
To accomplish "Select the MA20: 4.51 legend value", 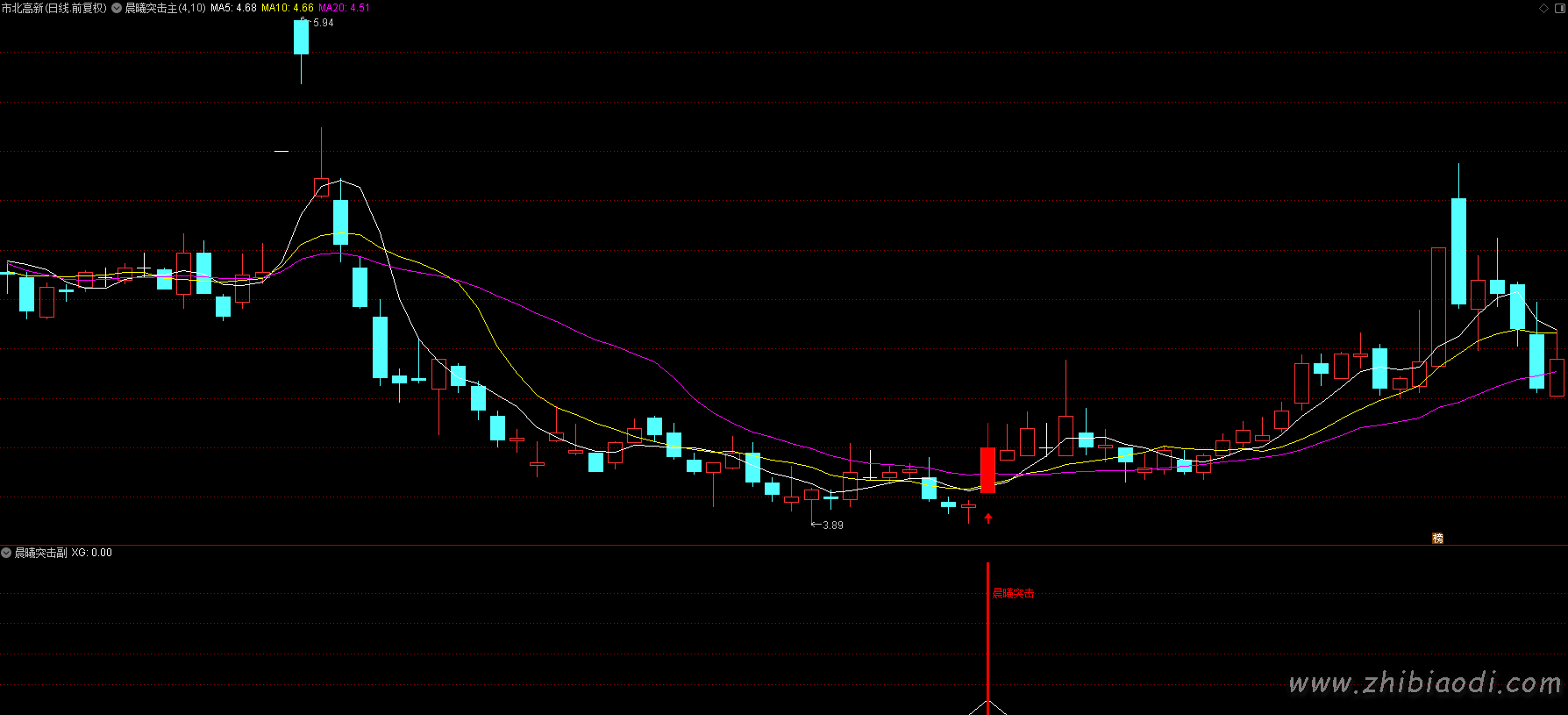I will 344,8.
